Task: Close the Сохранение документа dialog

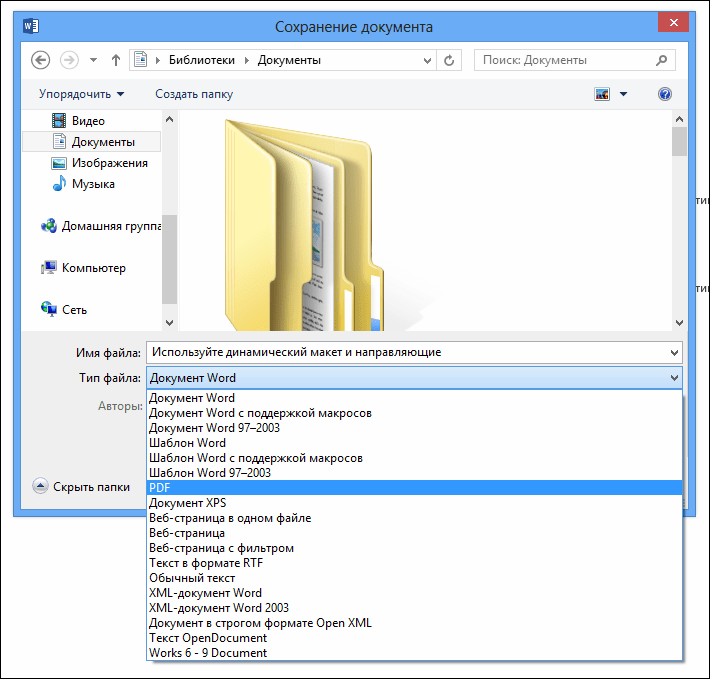Action: tap(673, 23)
